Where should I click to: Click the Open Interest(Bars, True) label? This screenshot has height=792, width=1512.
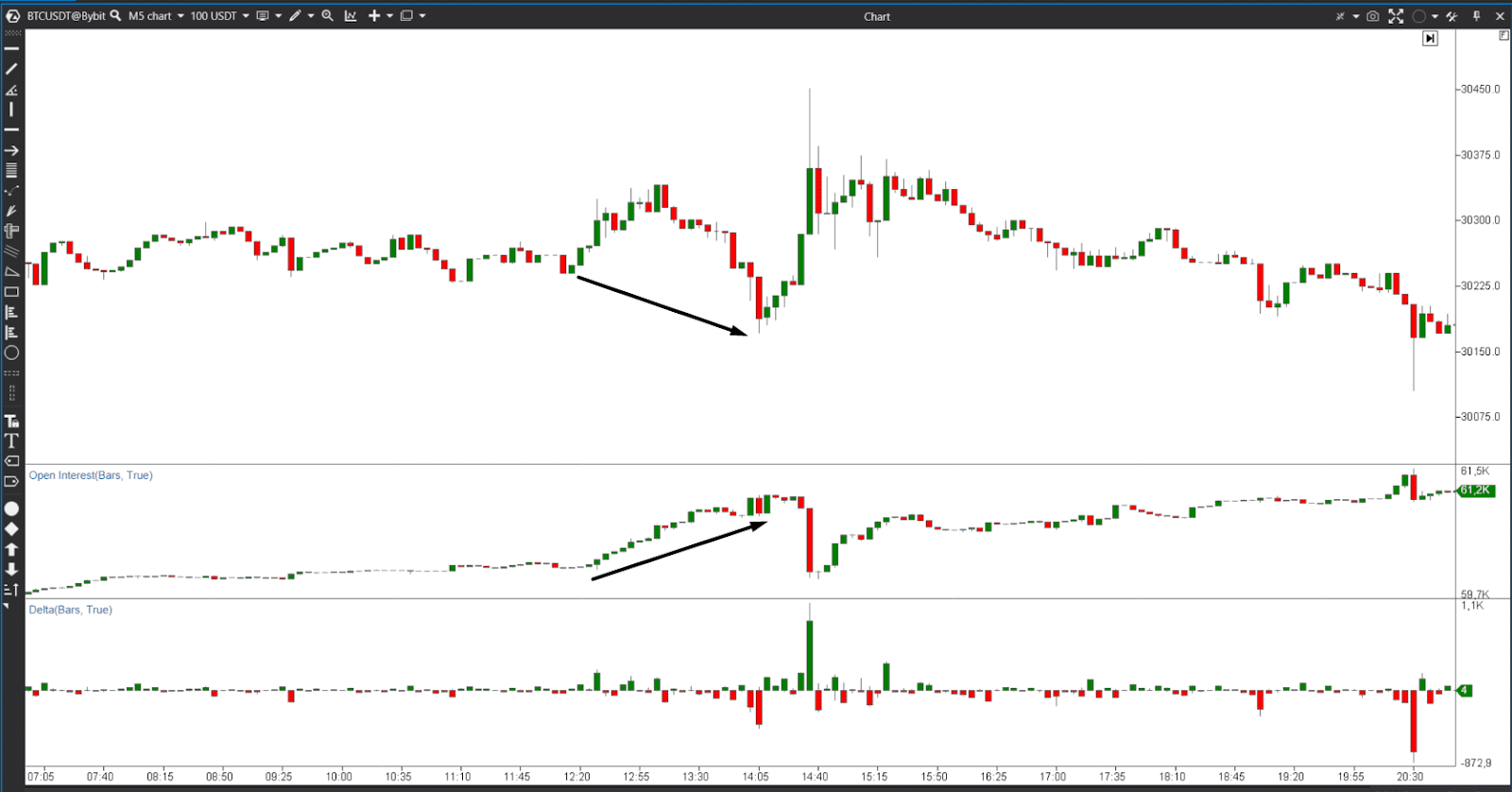tap(91, 475)
